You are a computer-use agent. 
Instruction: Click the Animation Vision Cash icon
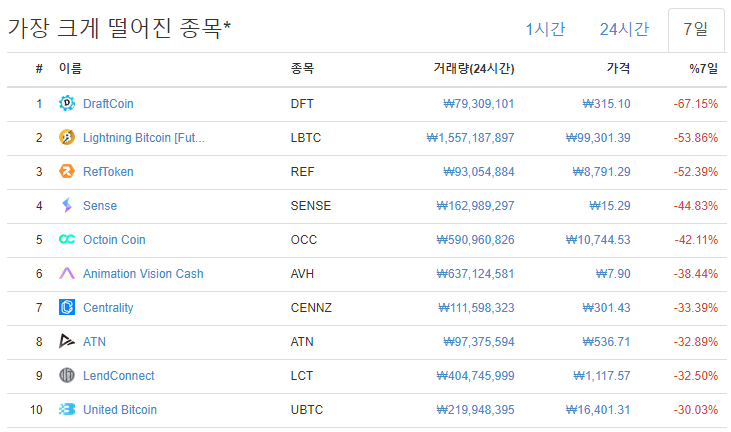[x=67, y=273]
